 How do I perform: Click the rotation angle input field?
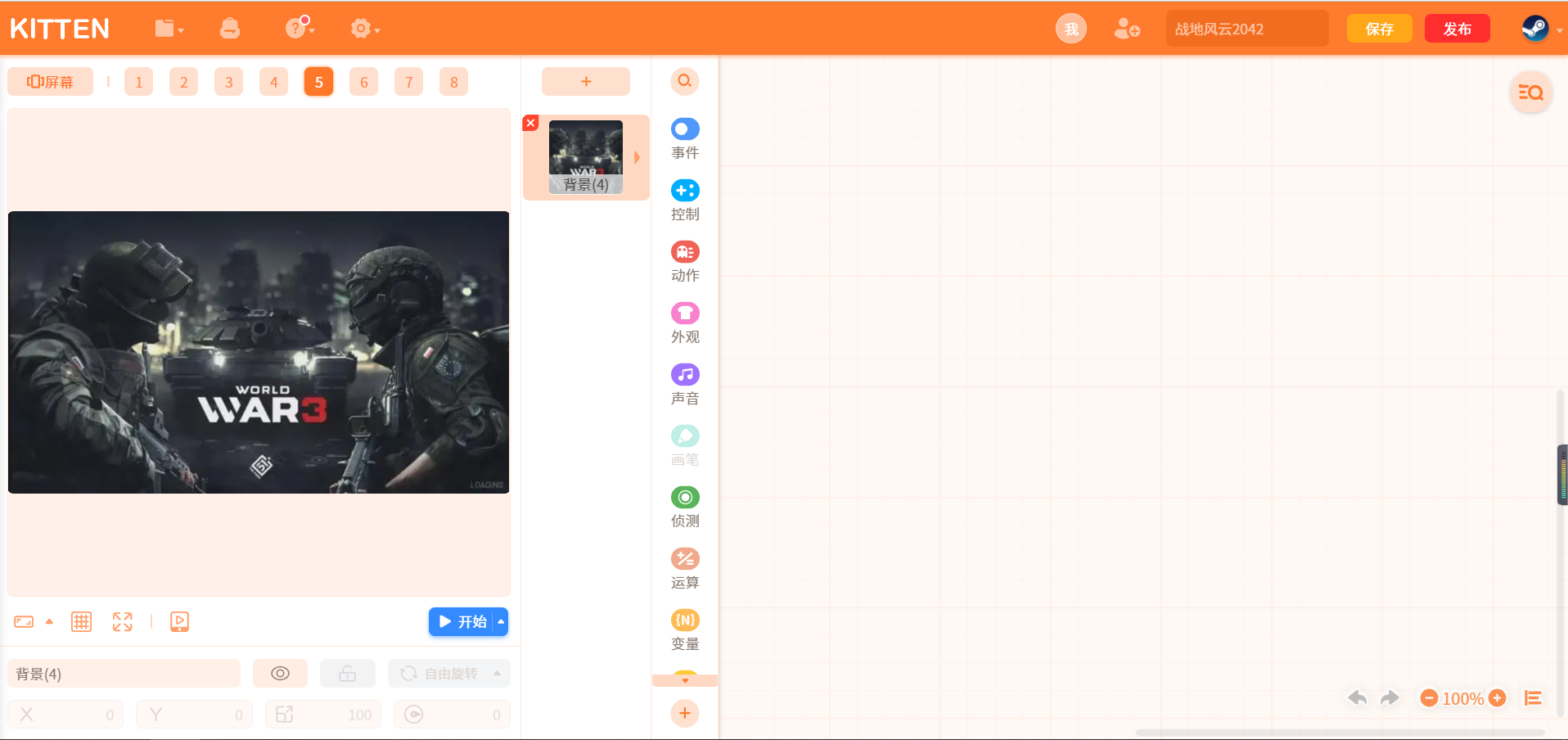[x=452, y=715]
